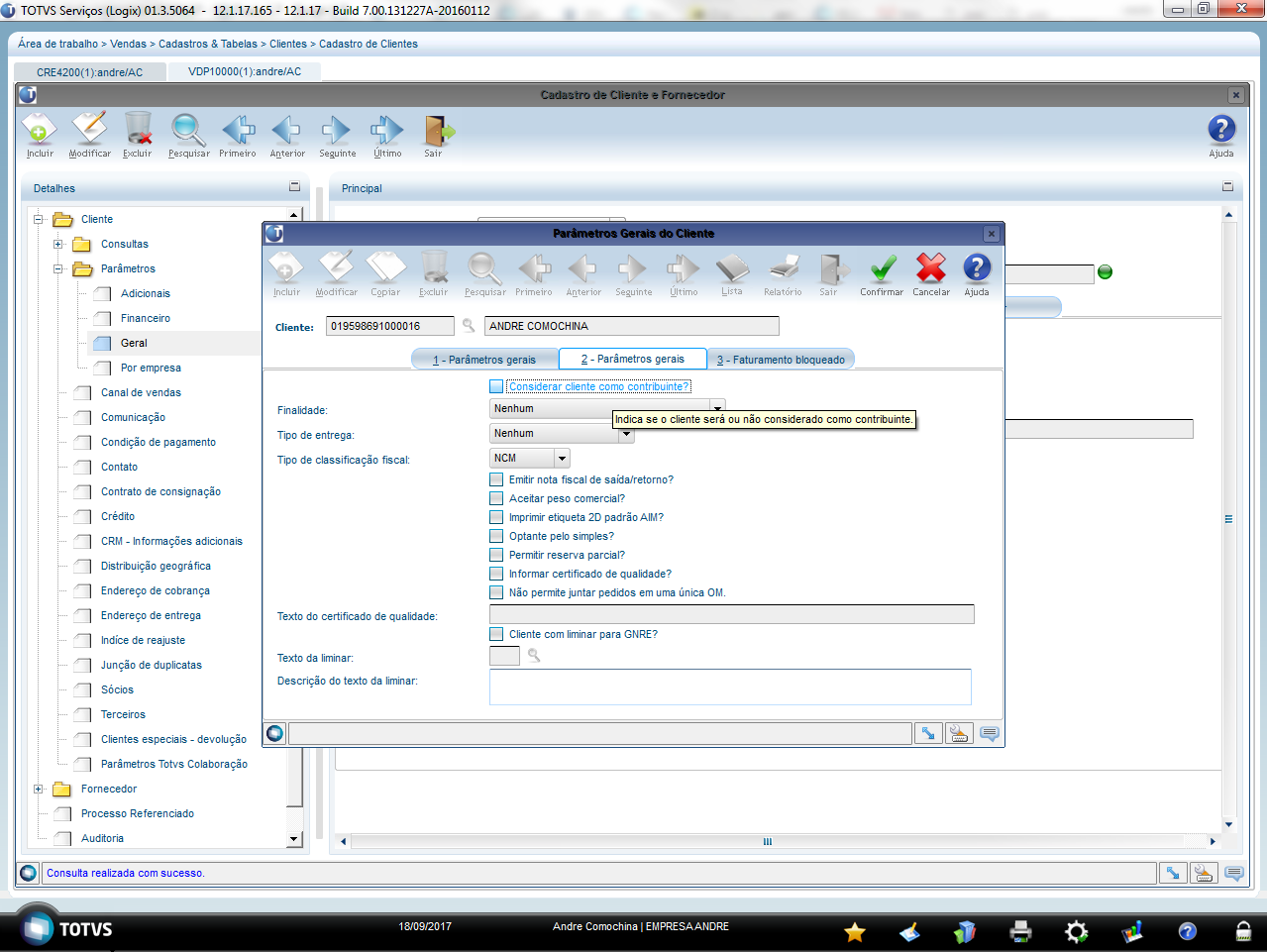Image resolution: width=1267 pixels, height=952 pixels.
Task: Click Detalhes tree scroll down arrow
Action: pos(293,839)
